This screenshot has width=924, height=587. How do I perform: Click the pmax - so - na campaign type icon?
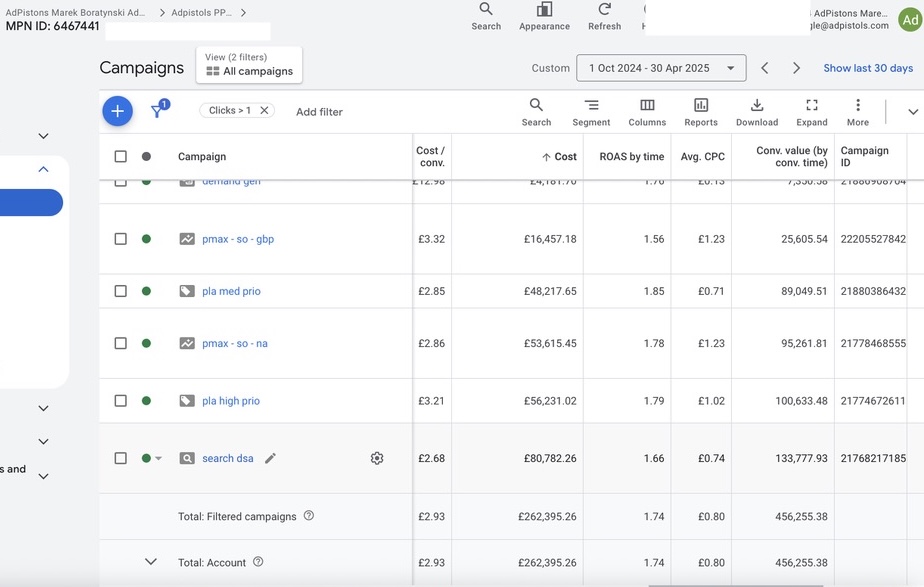coord(187,343)
